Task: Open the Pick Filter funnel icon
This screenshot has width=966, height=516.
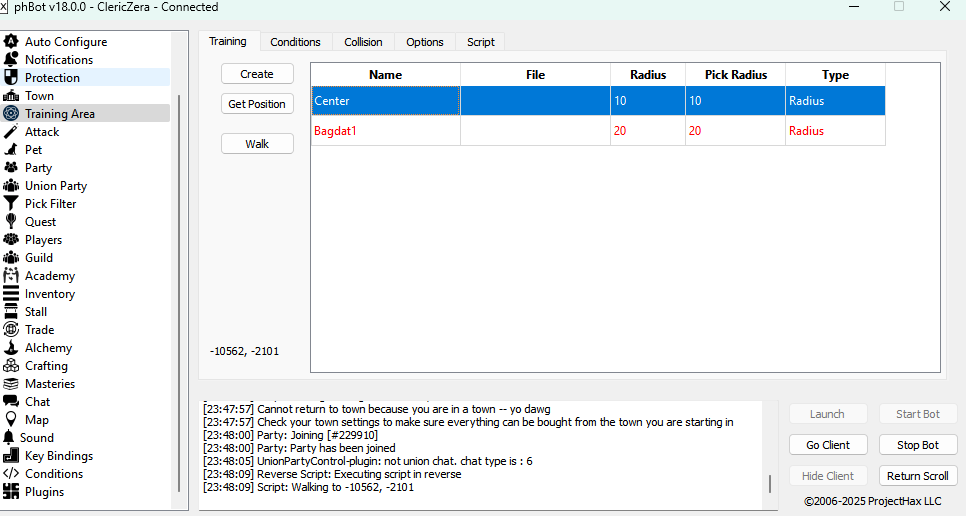Action: [11, 204]
